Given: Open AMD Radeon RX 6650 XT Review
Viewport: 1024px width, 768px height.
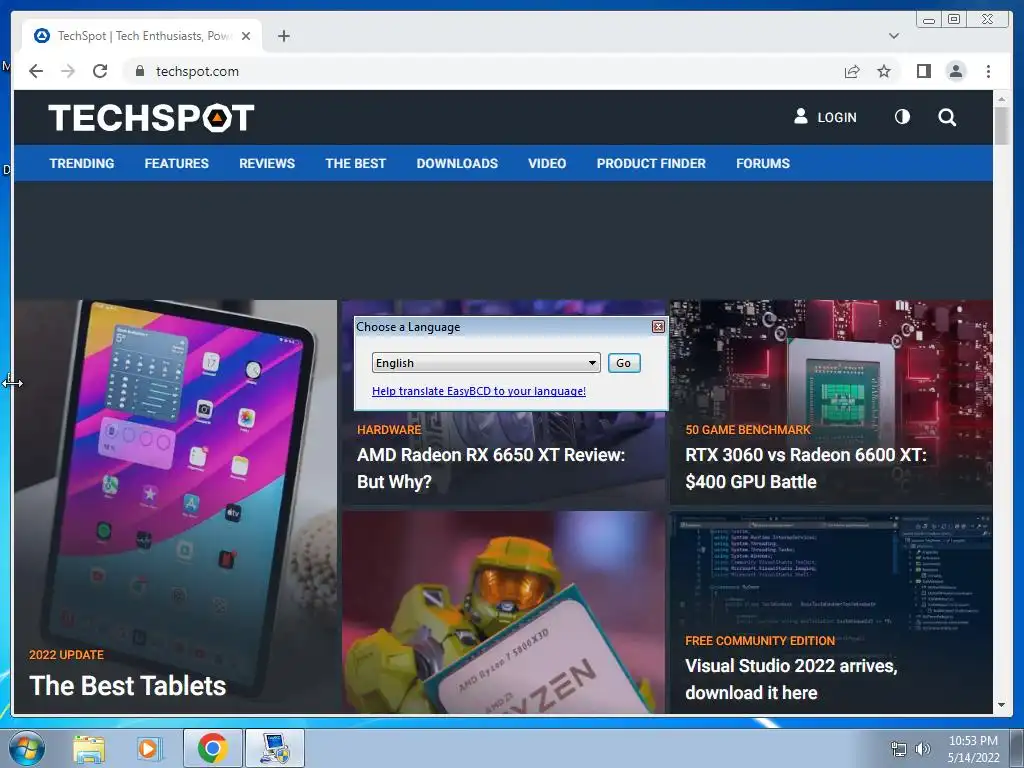Looking at the screenshot, I should [490, 468].
